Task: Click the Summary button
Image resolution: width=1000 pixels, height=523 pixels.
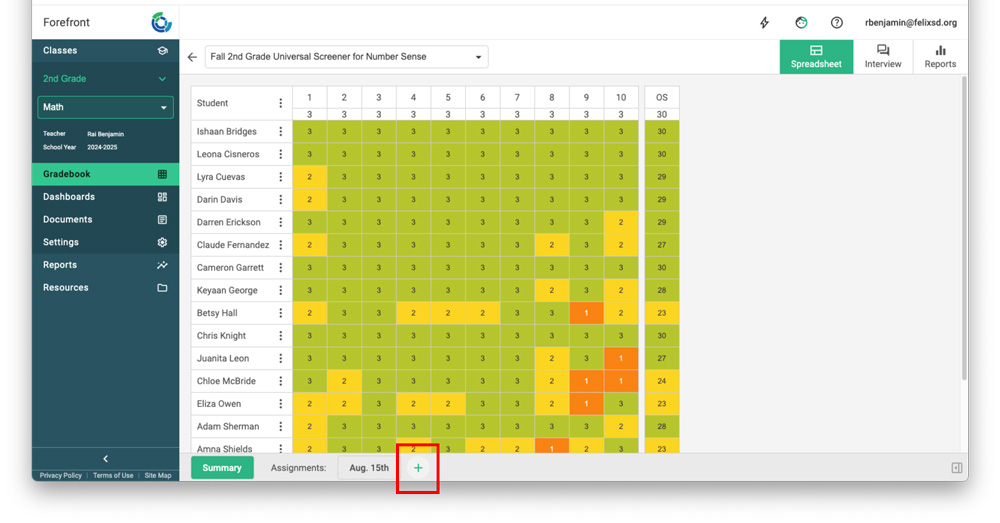Action: tap(222, 468)
